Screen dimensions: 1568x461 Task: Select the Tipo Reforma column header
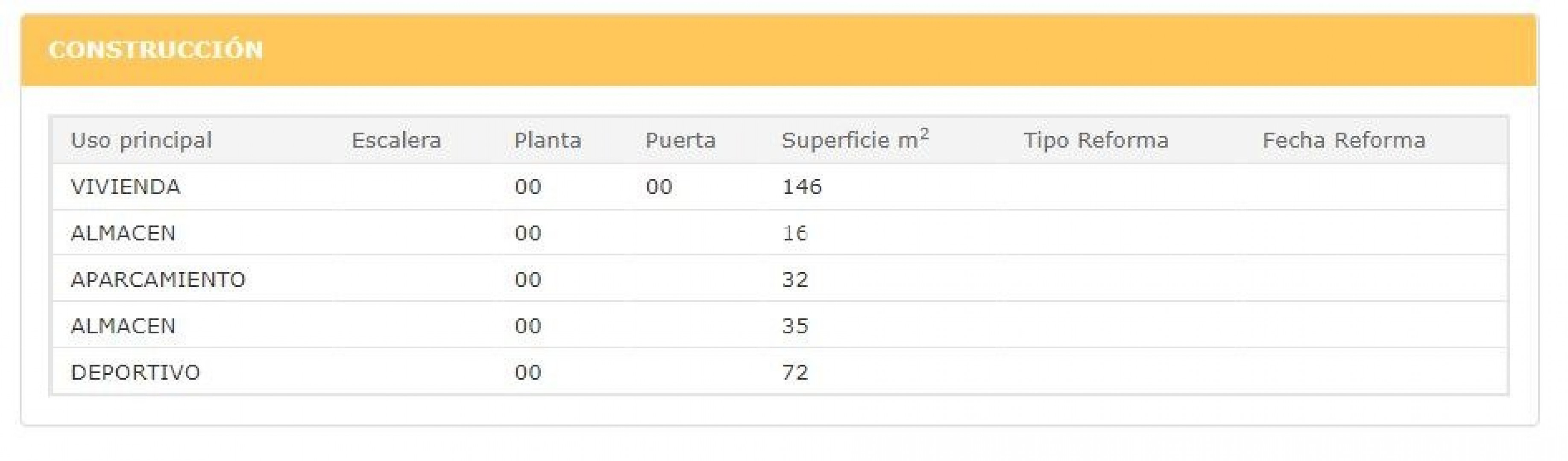tap(1096, 140)
